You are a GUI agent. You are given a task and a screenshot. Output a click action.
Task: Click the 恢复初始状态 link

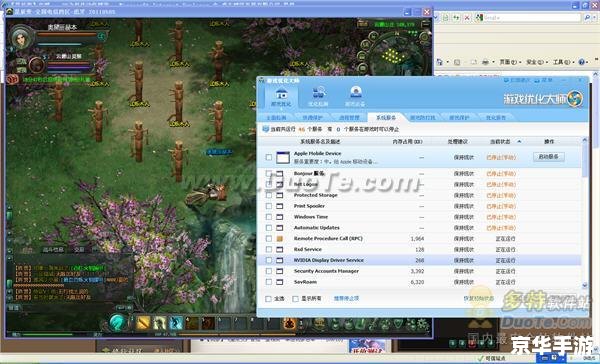[x=478, y=299]
